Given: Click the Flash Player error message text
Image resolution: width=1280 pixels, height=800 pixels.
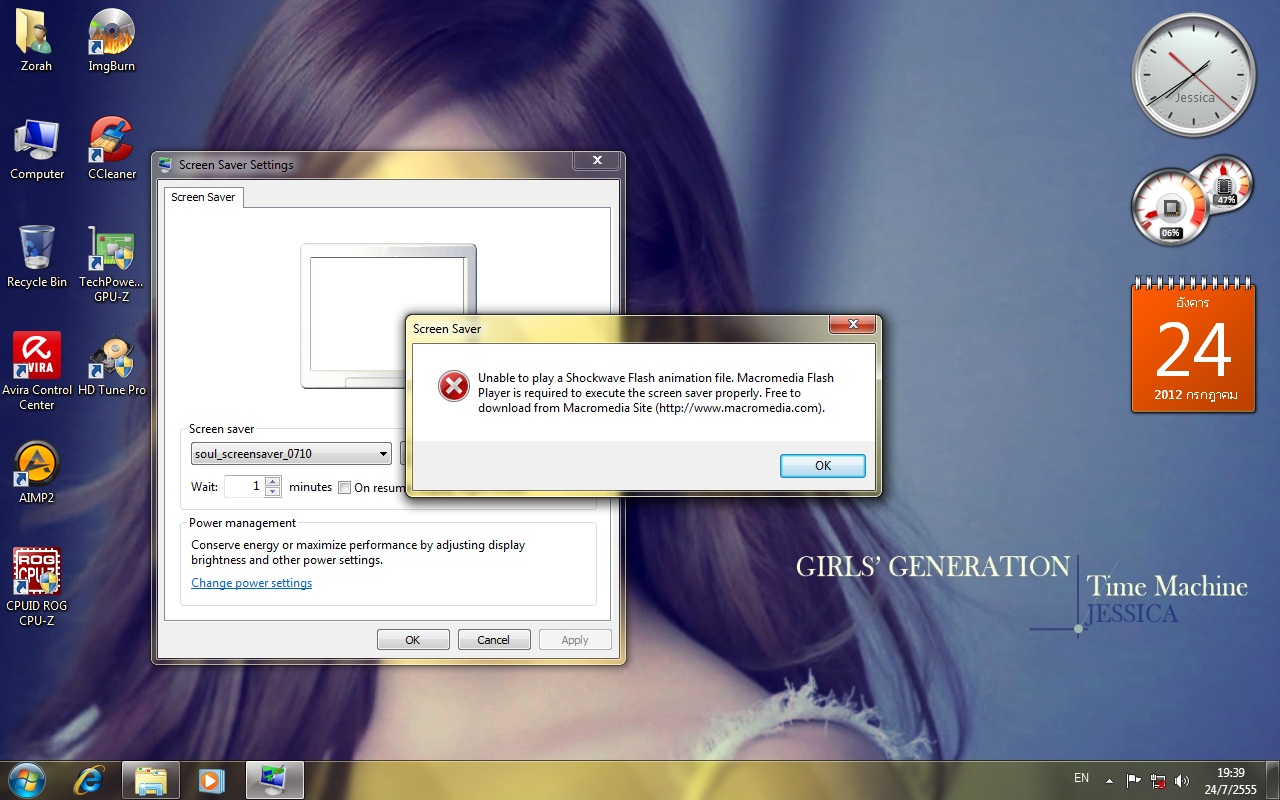Looking at the screenshot, I should click(x=656, y=393).
